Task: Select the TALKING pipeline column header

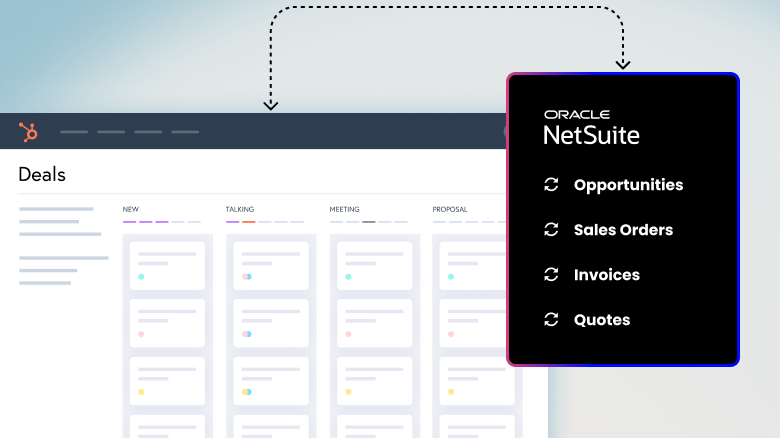Action: point(240,210)
